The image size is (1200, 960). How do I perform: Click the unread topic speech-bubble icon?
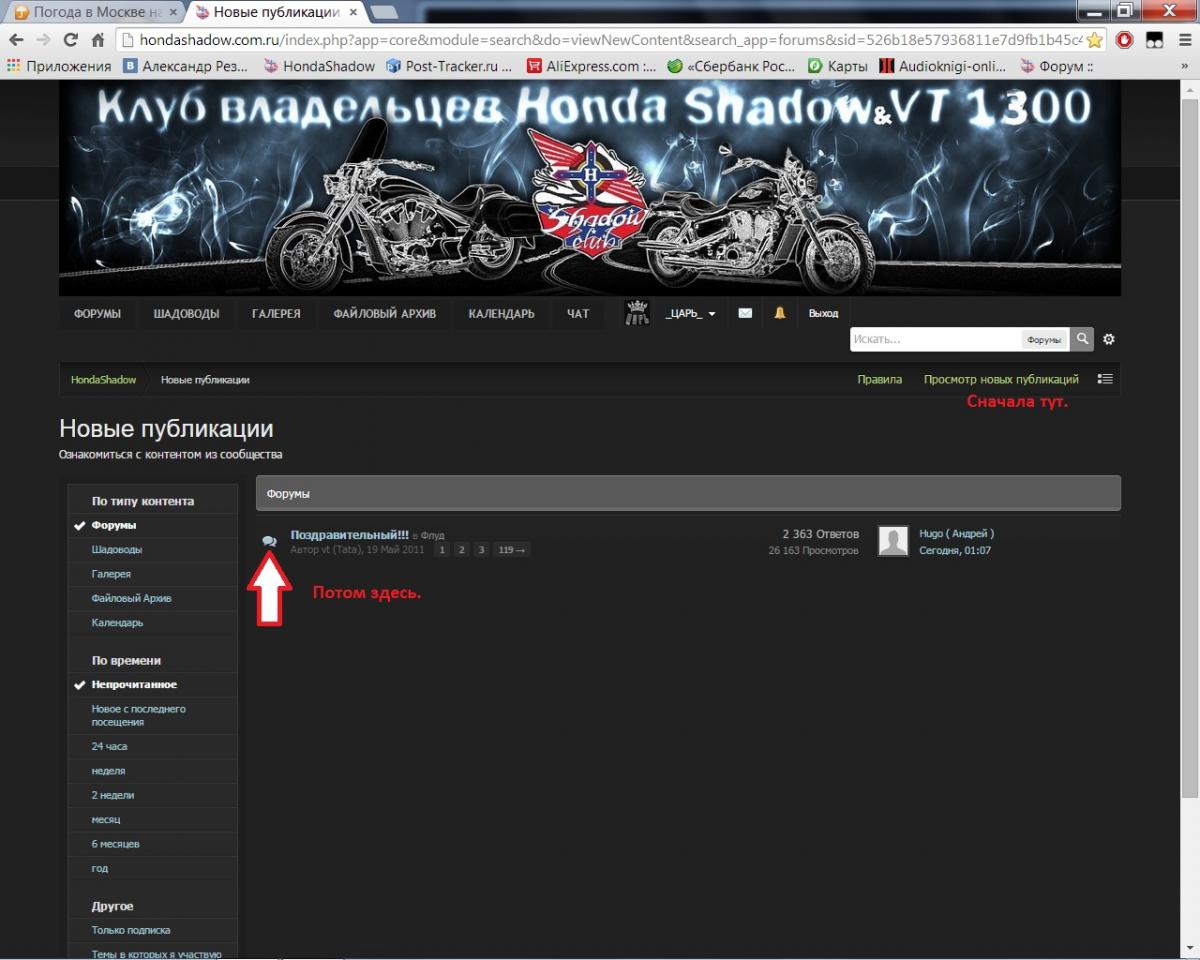pos(269,541)
